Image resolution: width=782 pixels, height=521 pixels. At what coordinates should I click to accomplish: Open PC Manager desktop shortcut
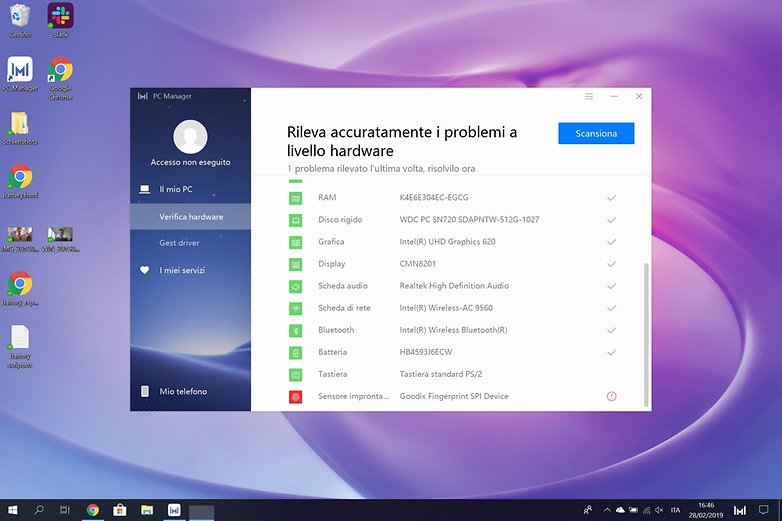[x=20, y=74]
